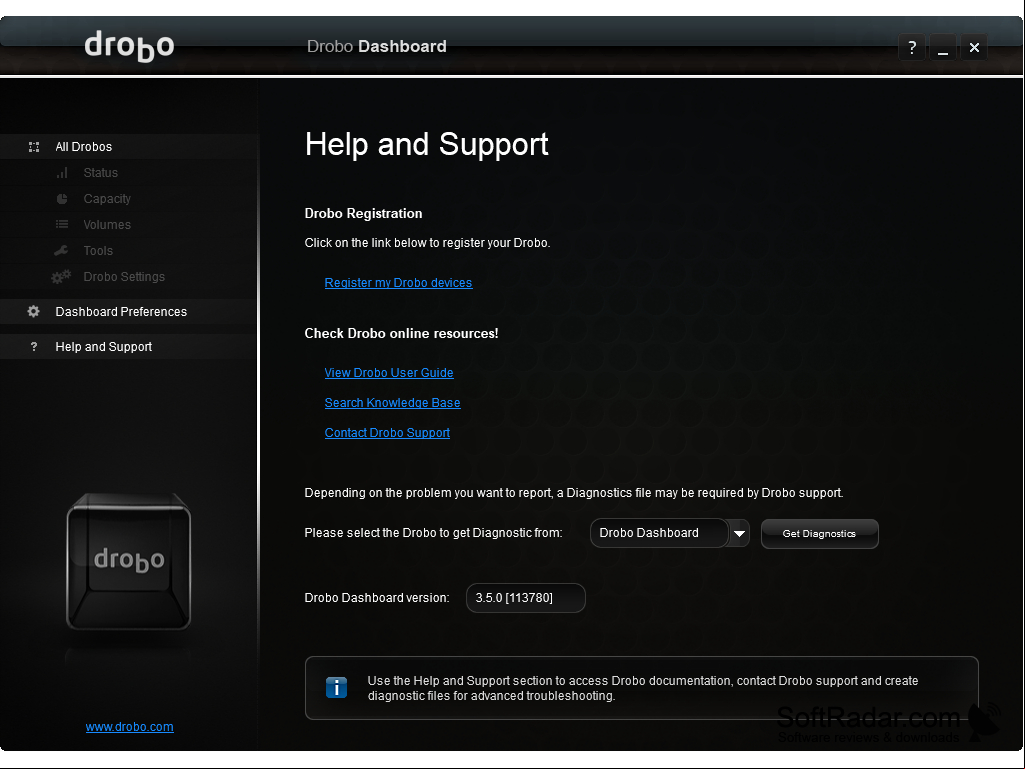
Task: Click the 'Depending on the problem you want to report' sentence
Action: (x=574, y=492)
